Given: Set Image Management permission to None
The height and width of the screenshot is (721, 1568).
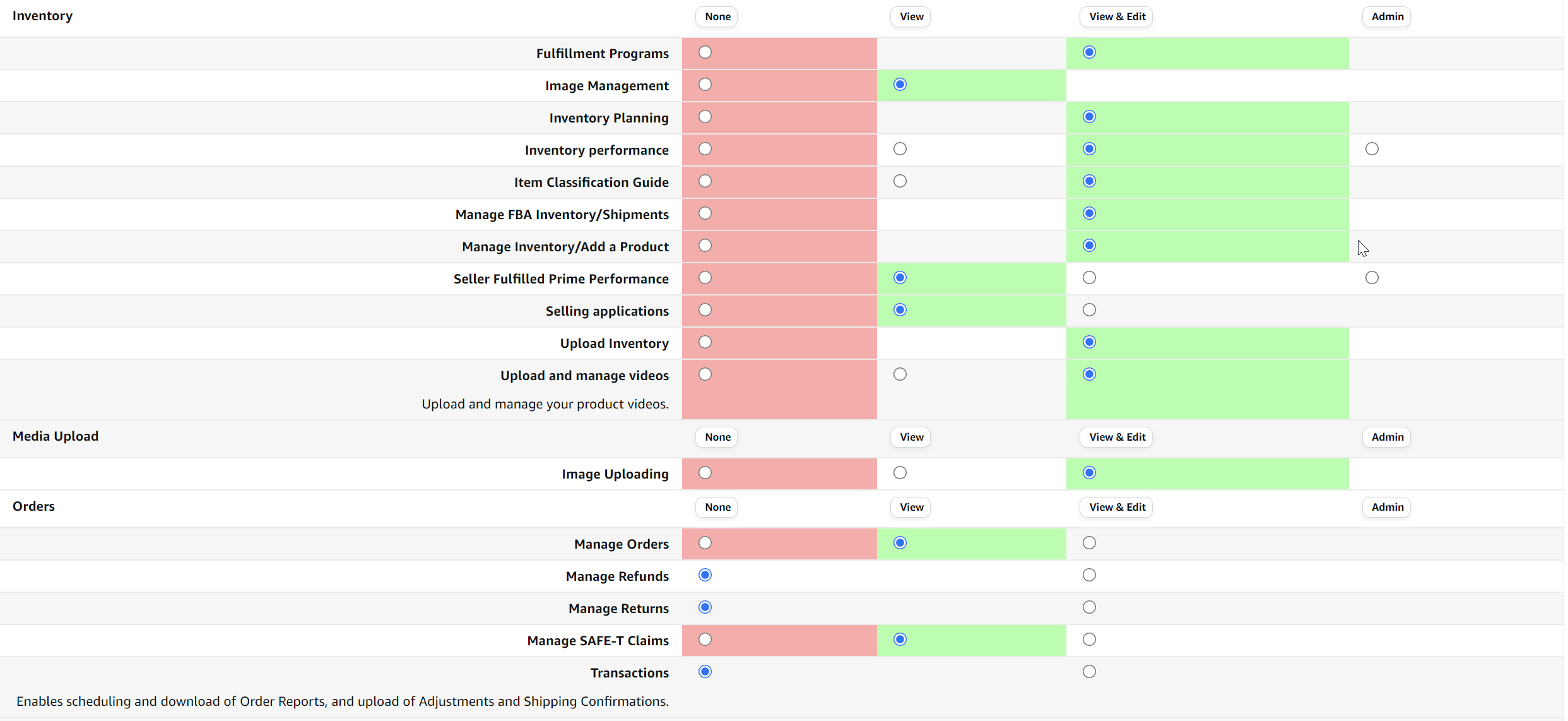Looking at the screenshot, I should coord(705,85).
